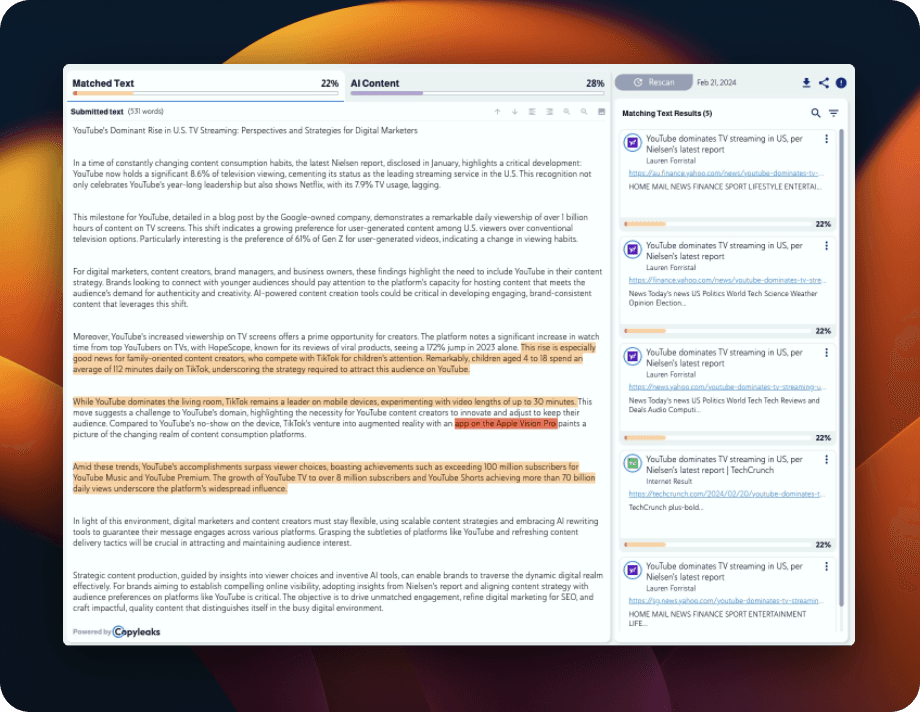Open the techcrunch.com result link
The width and height of the screenshot is (920, 712).
tap(727, 494)
